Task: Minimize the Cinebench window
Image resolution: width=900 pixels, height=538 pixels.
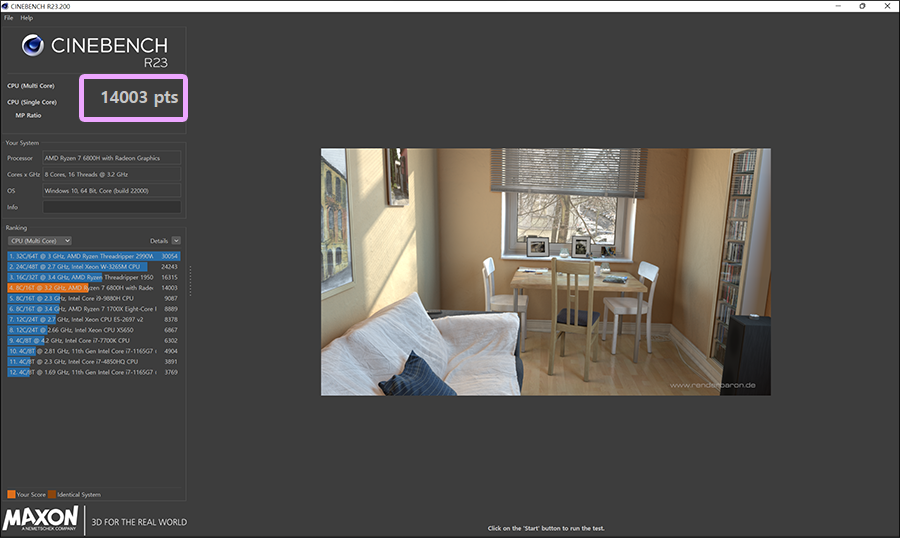Action: pos(838,6)
